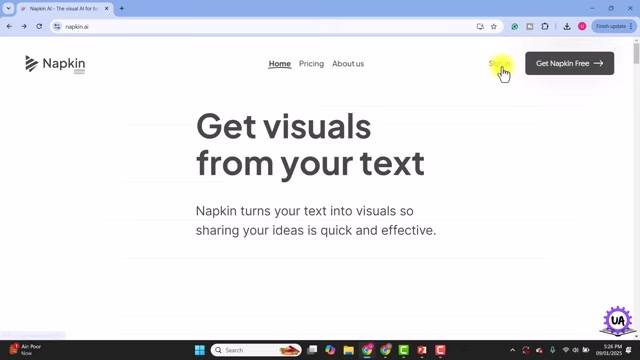Launch Copilot from taskbar
The width and height of the screenshot is (640, 360).
[x=330, y=350]
